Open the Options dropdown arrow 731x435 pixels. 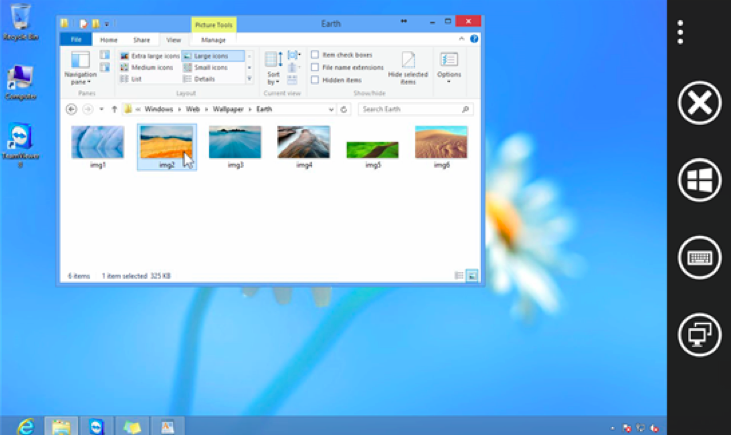click(449, 82)
